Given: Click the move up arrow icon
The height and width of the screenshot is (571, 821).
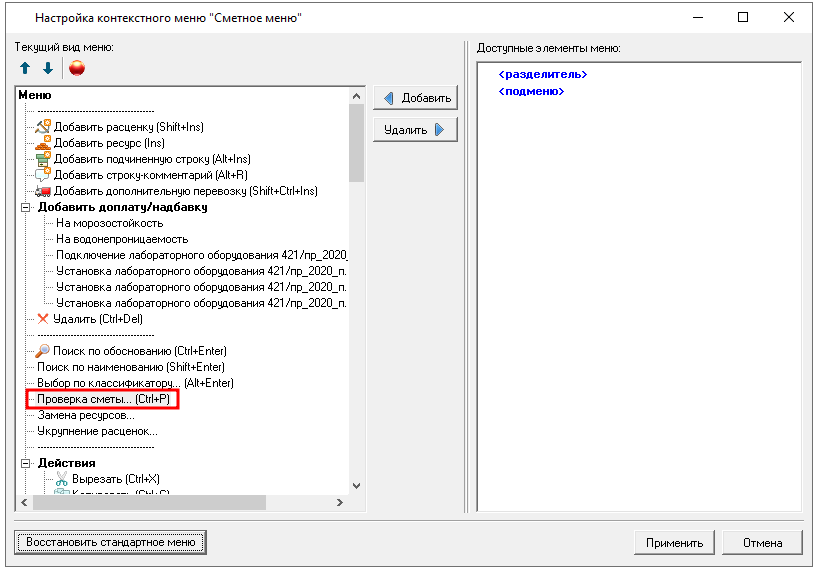Looking at the screenshot, I should (x=25, y=68).
